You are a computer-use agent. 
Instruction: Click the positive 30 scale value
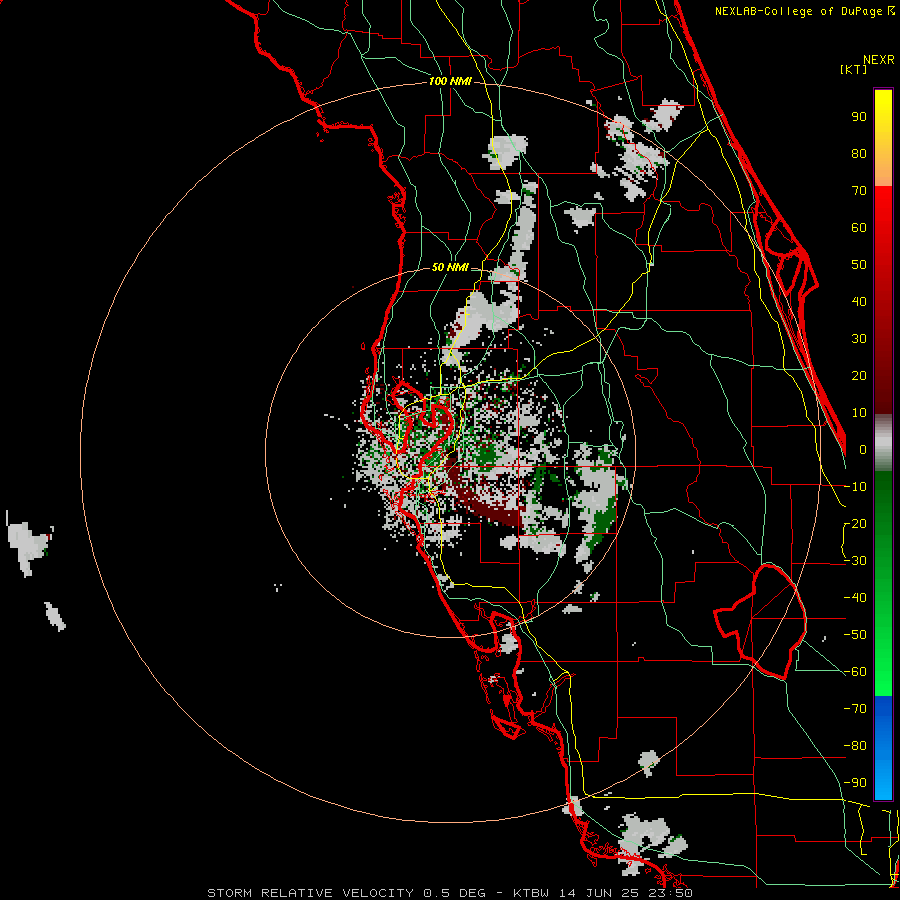[x=859, y=339]
